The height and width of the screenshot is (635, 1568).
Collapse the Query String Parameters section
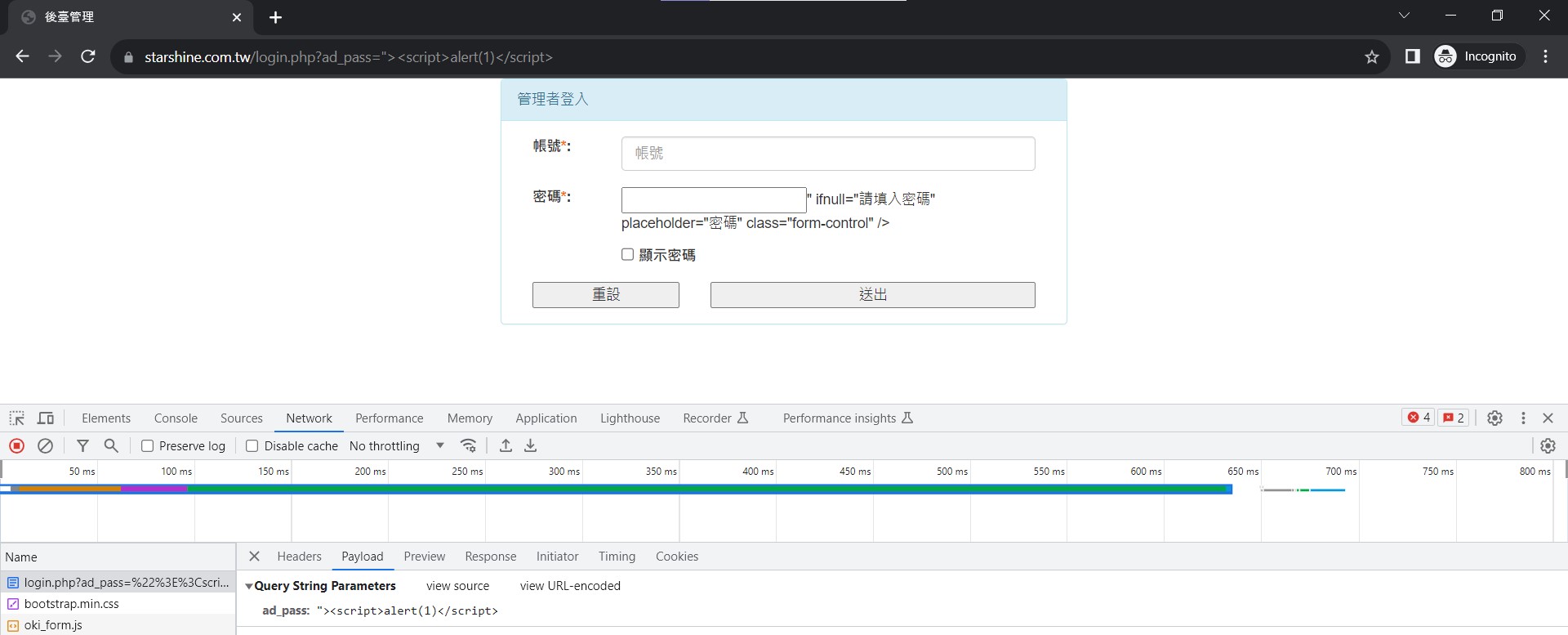tap(249, 587)
